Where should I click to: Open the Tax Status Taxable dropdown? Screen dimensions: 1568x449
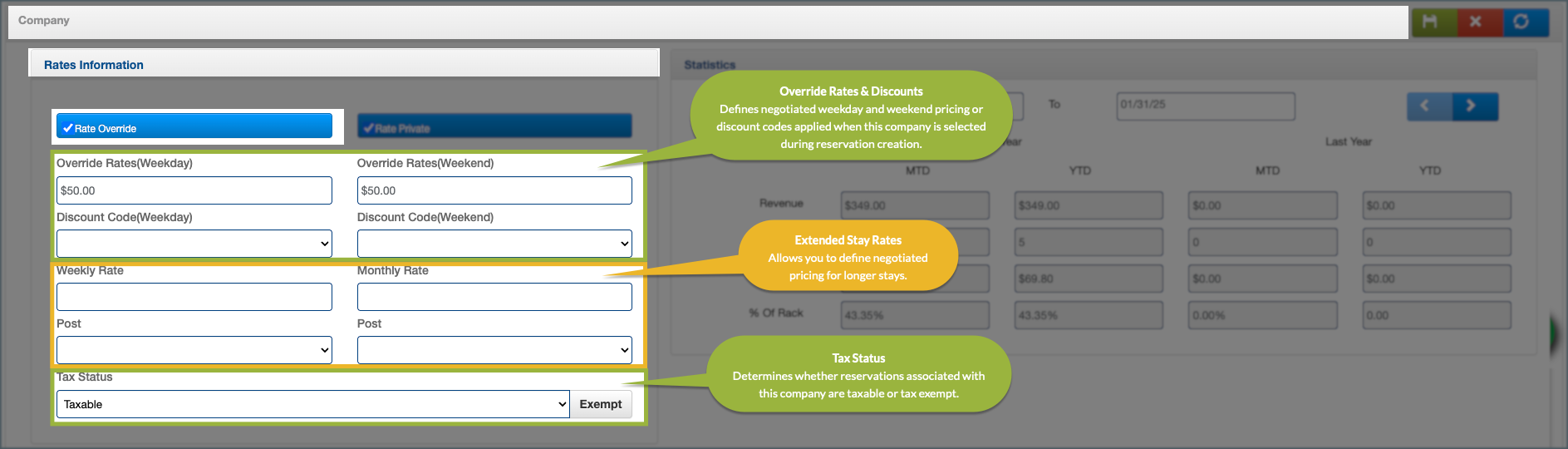tap(312, 404)
